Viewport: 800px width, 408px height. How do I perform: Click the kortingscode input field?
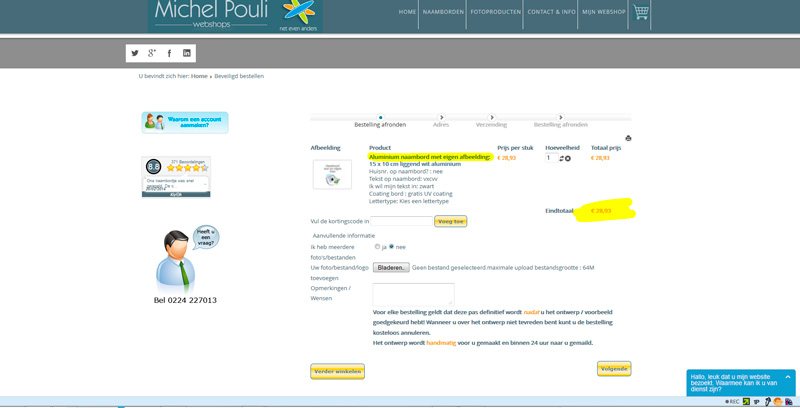[401, 221]
